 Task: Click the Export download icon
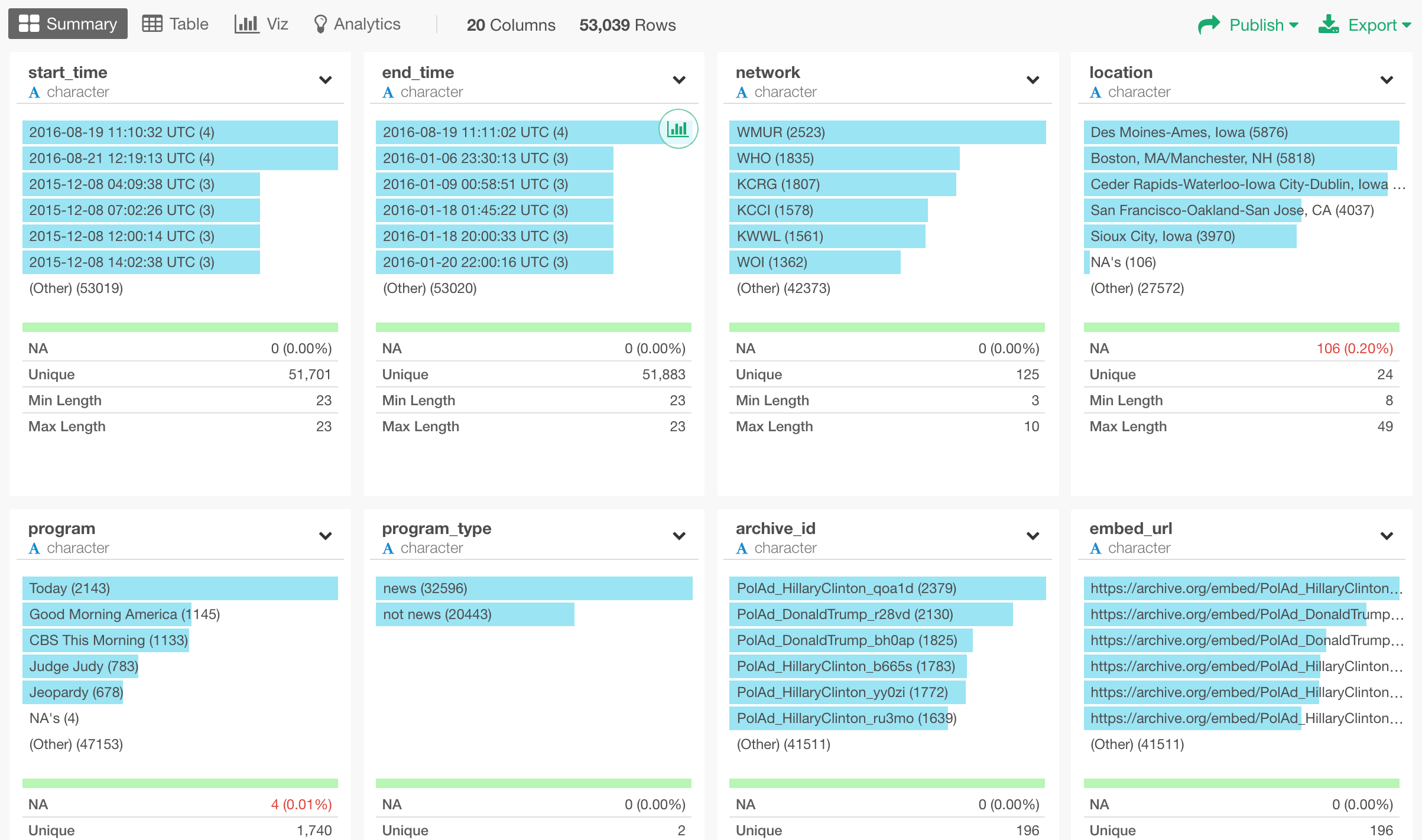[x=1329, y=25]
